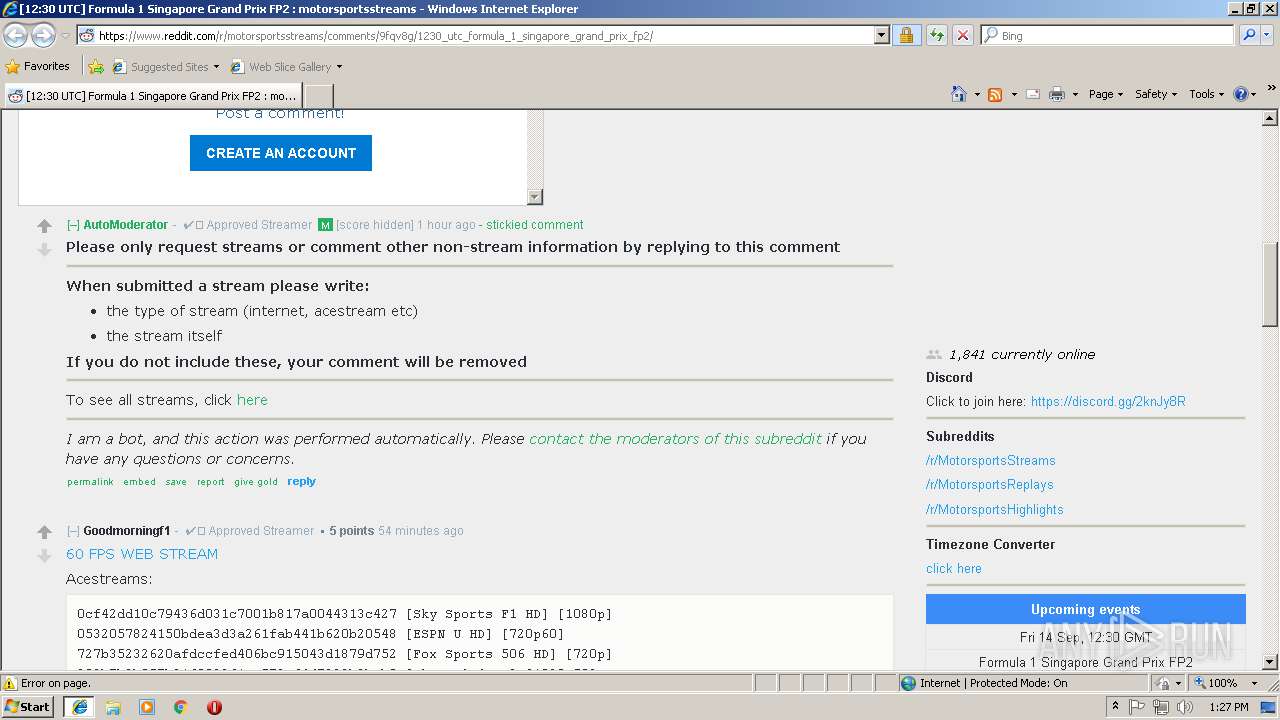Open the network tray icon
The image size is (1280, 720).
[x=1161, y=707]
